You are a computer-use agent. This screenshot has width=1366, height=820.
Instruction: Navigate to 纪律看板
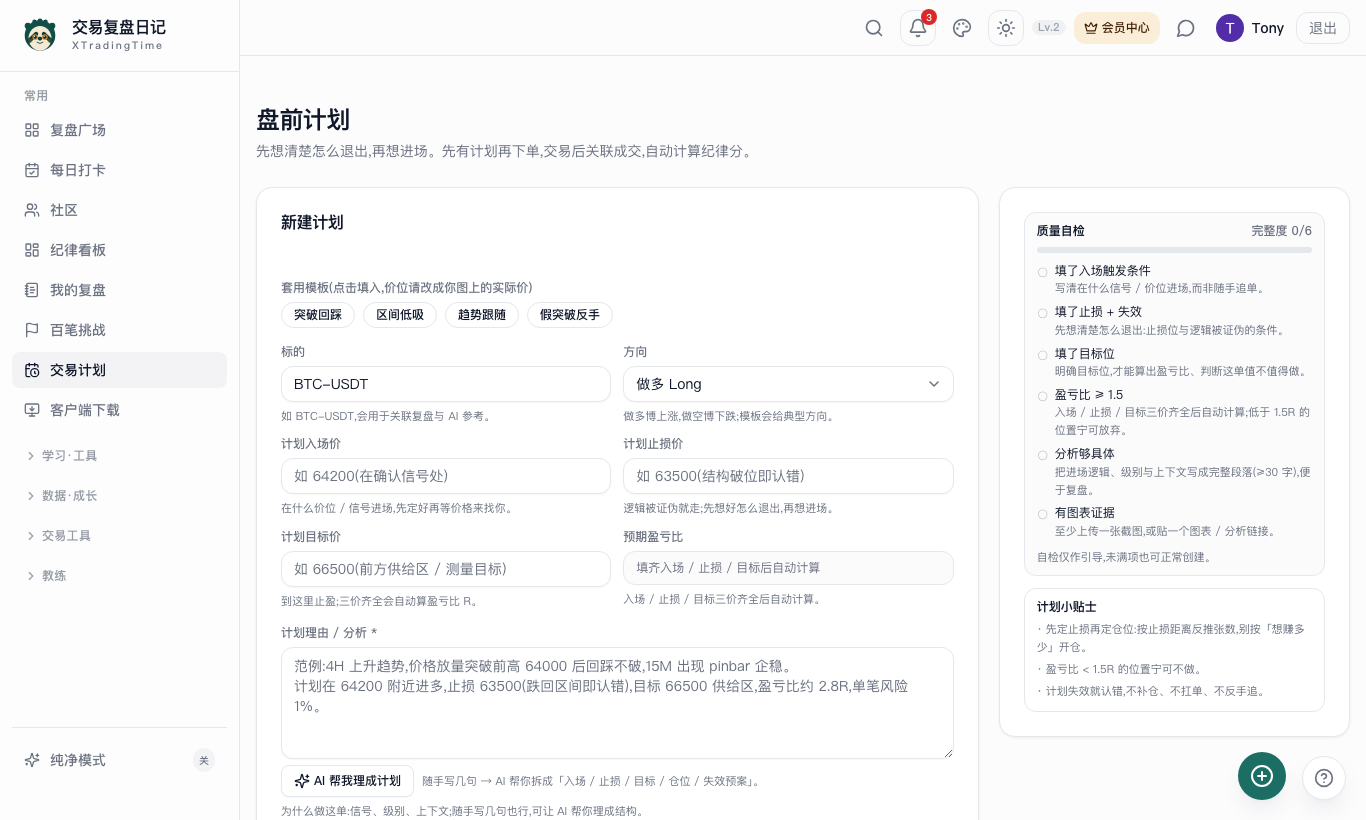(x=119, y=250)
